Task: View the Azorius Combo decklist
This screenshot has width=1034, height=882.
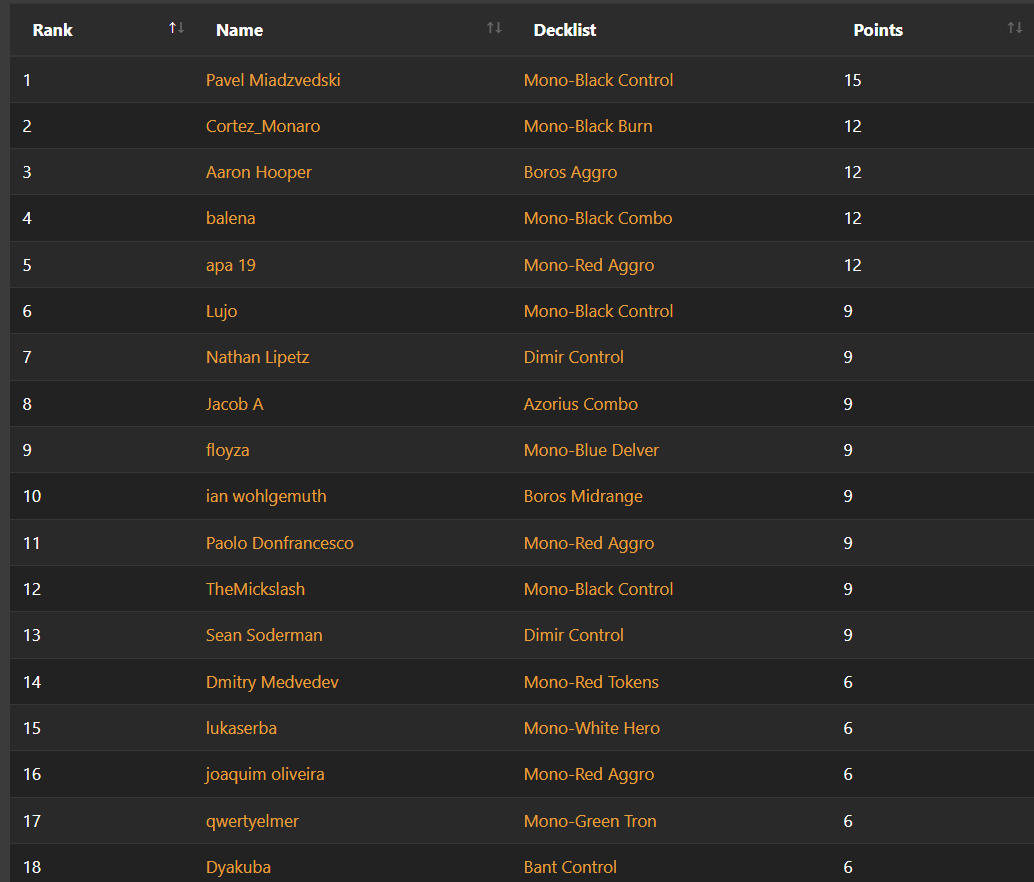Action: [580, 404]
